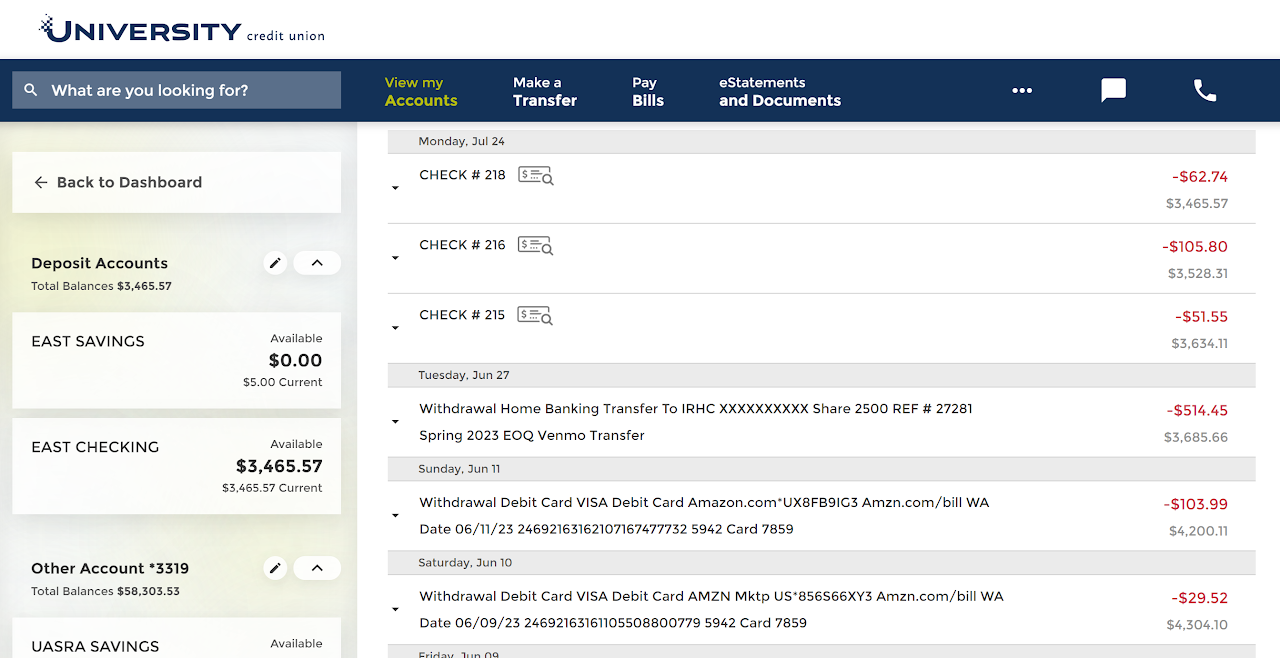Open Make a Transfer
This screenshot has height=658, width=1280.
[x=544, y=90]
